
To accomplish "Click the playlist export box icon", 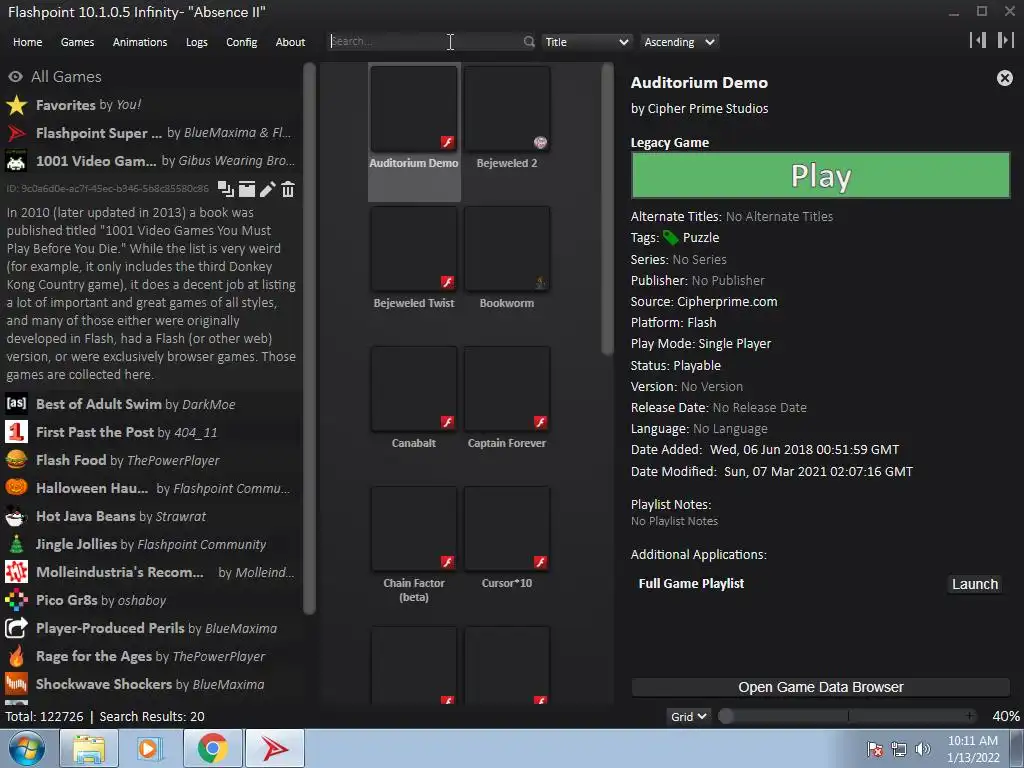I will (x=247, y=189).
